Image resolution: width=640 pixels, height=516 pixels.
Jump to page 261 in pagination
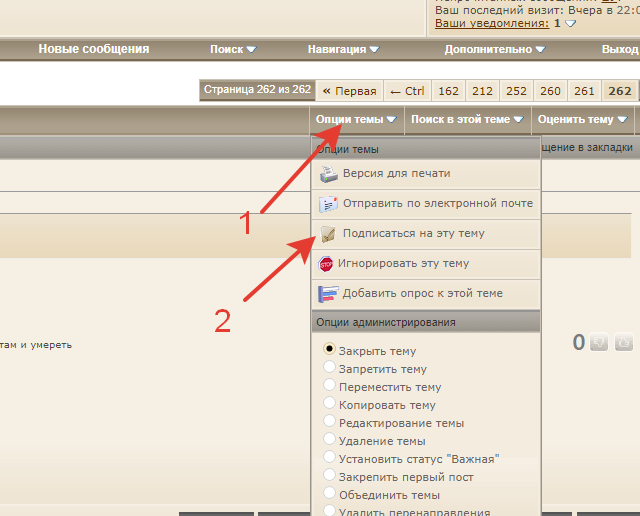[x=584, y=91]
